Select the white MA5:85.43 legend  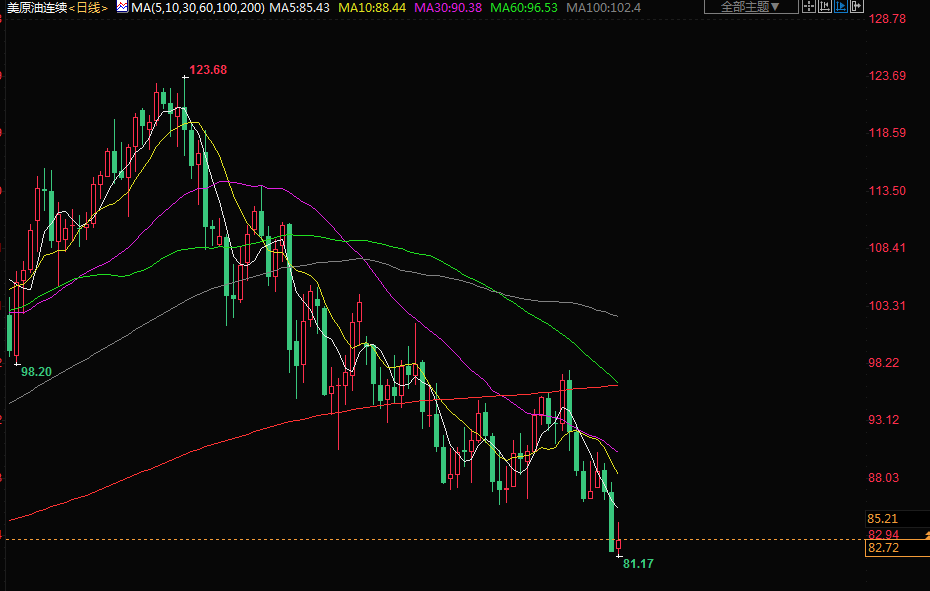[x=295, y=7]
